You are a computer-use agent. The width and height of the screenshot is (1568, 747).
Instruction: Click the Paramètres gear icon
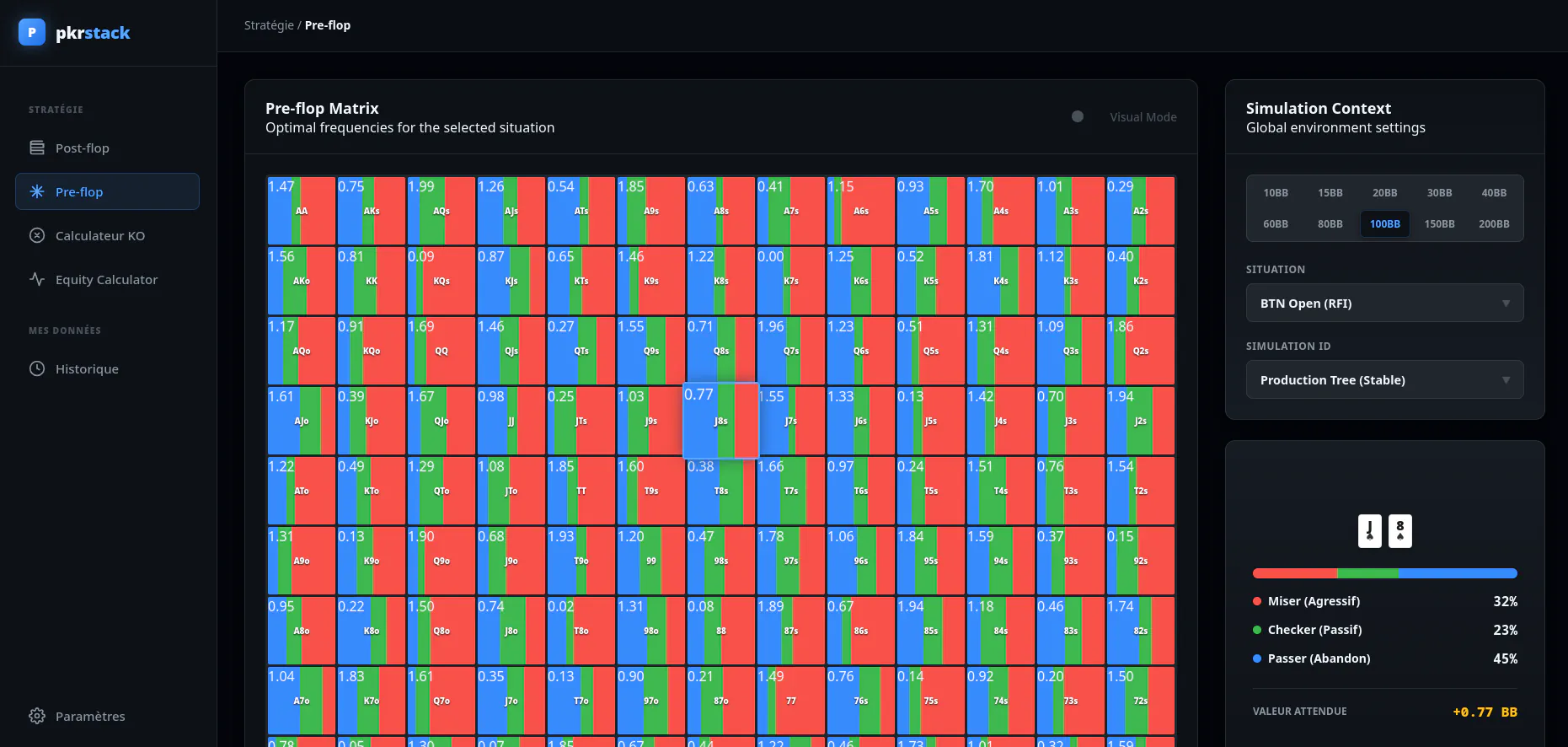tap(37, 716)
